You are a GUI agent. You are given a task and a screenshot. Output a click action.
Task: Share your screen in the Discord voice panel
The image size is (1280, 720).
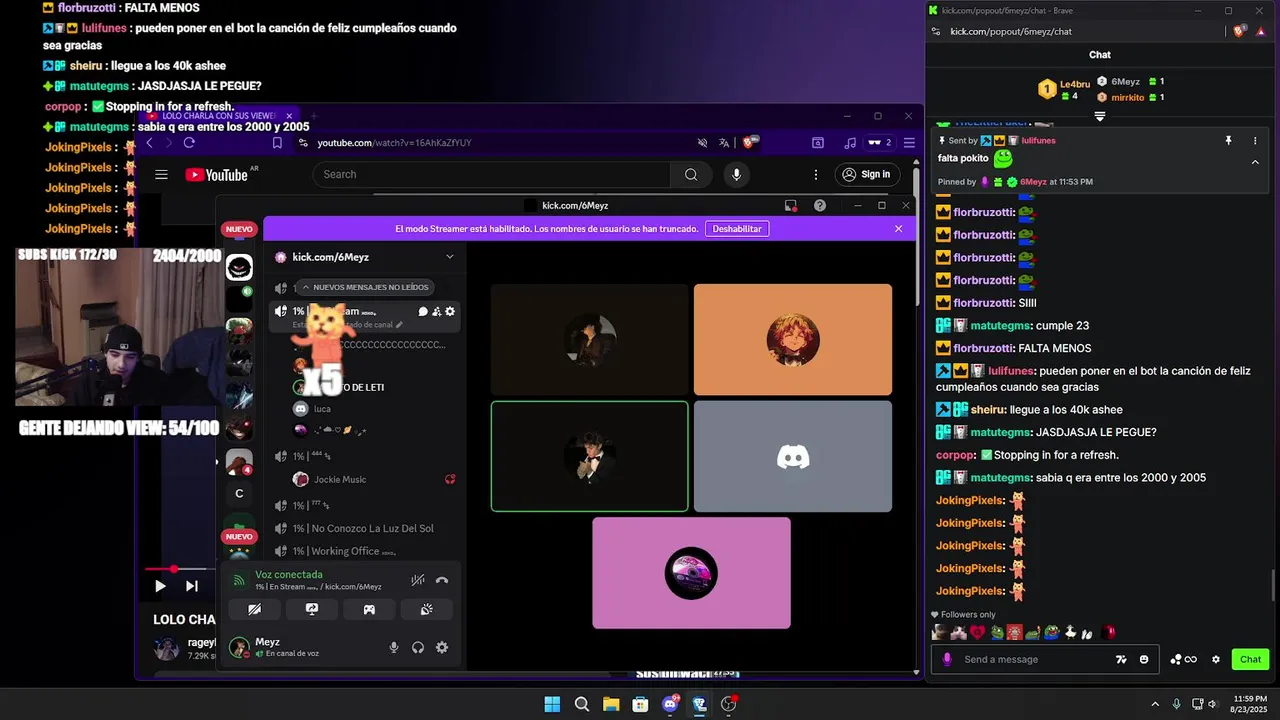pyautogui.click(x=311, y=609)
